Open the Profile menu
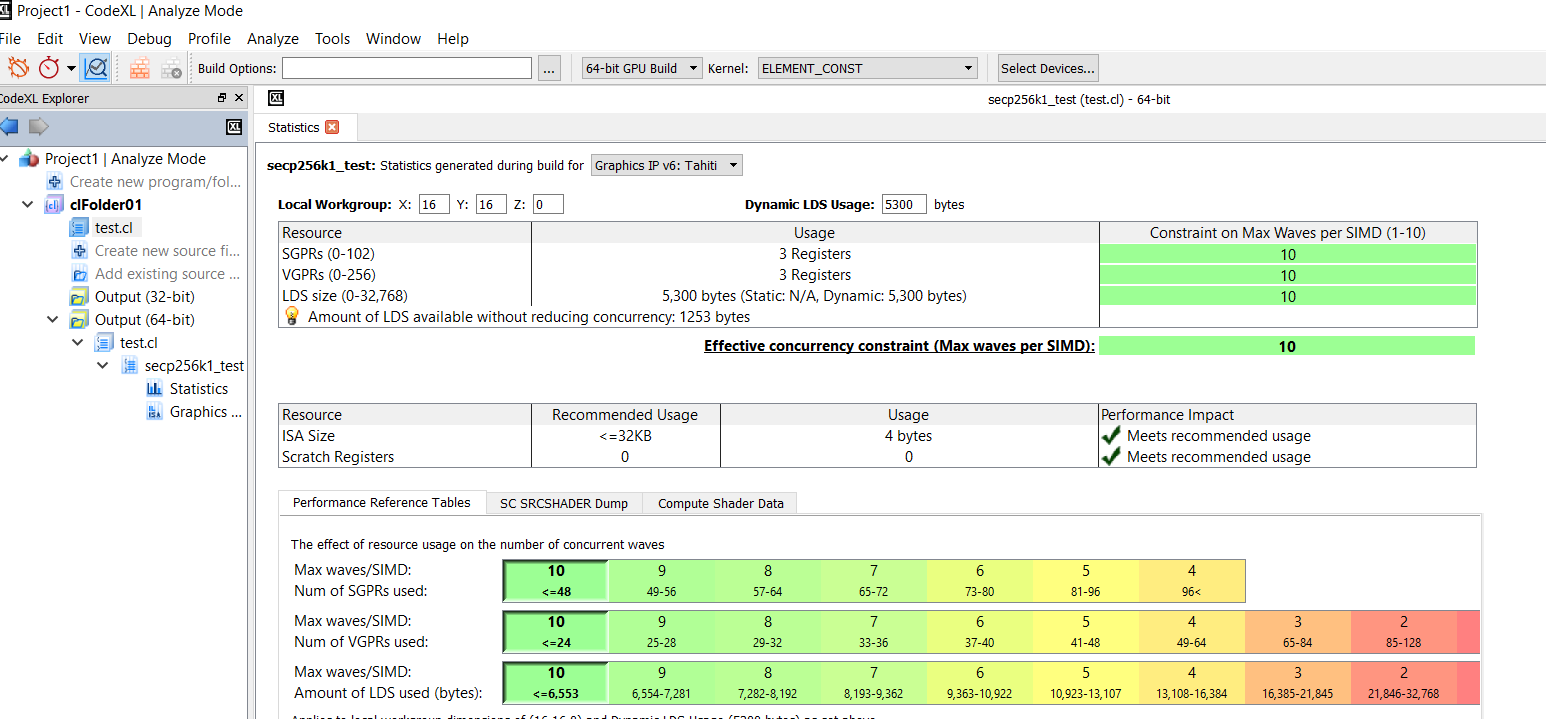This screenshot has width=1546, height=719. [x=209, y=39]
